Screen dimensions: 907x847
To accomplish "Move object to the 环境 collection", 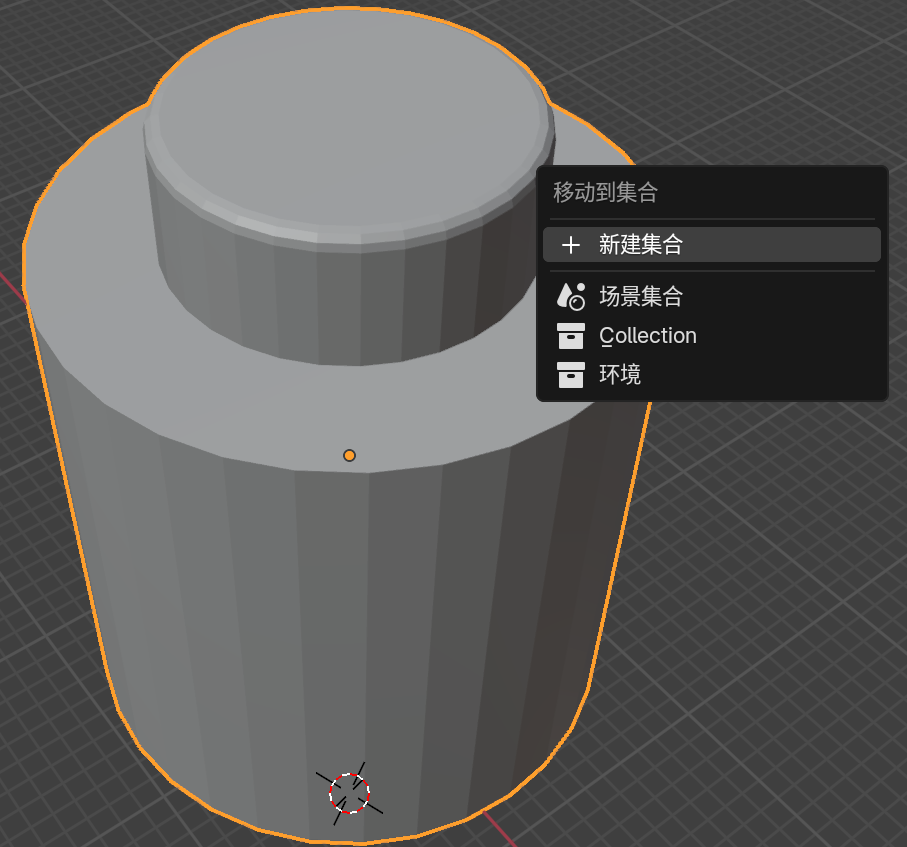I will pyautogui.click(x=711, y=374).
